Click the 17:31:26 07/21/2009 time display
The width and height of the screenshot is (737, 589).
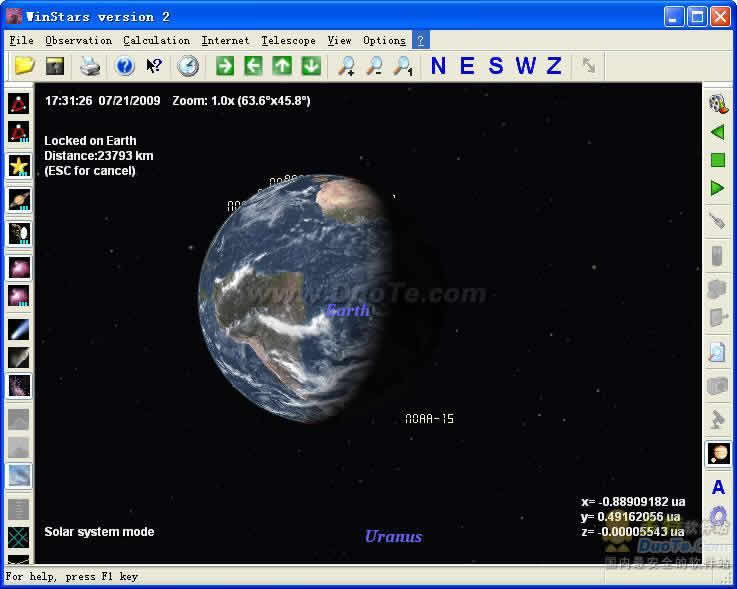click(102, 101)
